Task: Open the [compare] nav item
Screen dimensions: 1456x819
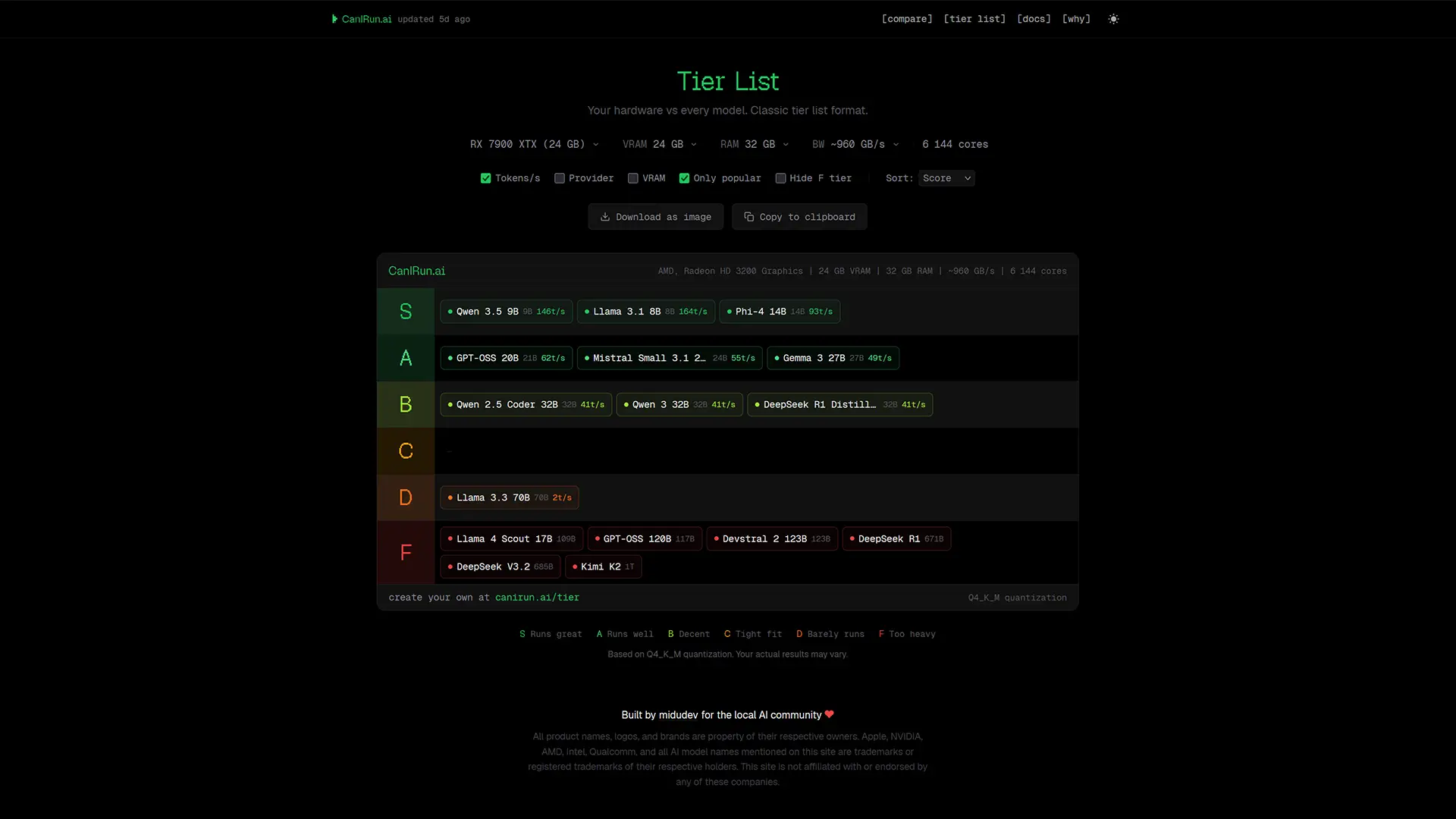Action: [x=907, y=19]
